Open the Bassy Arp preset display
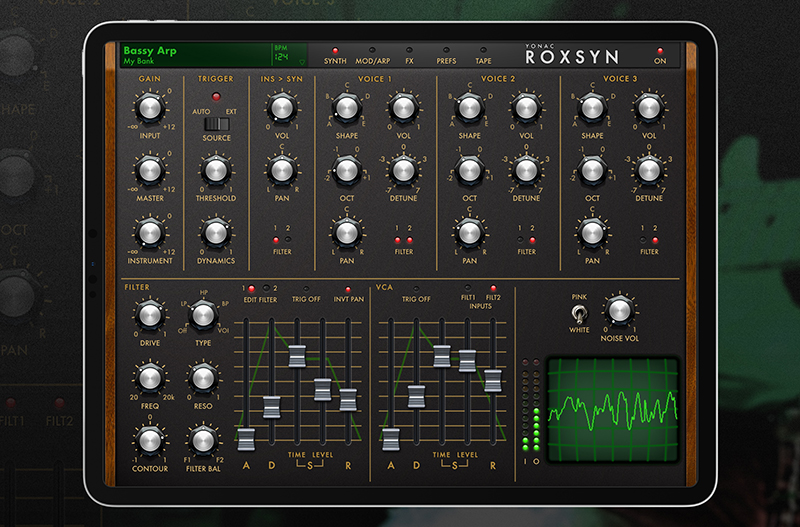This screenshot has width=800, height=527. (196, 55)
